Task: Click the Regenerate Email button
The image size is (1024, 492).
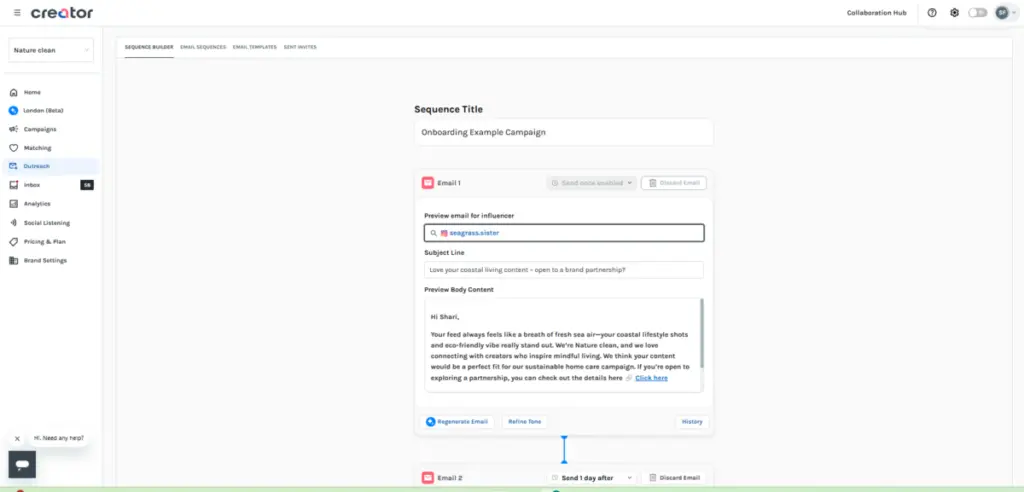Action: tap(457, 422)
